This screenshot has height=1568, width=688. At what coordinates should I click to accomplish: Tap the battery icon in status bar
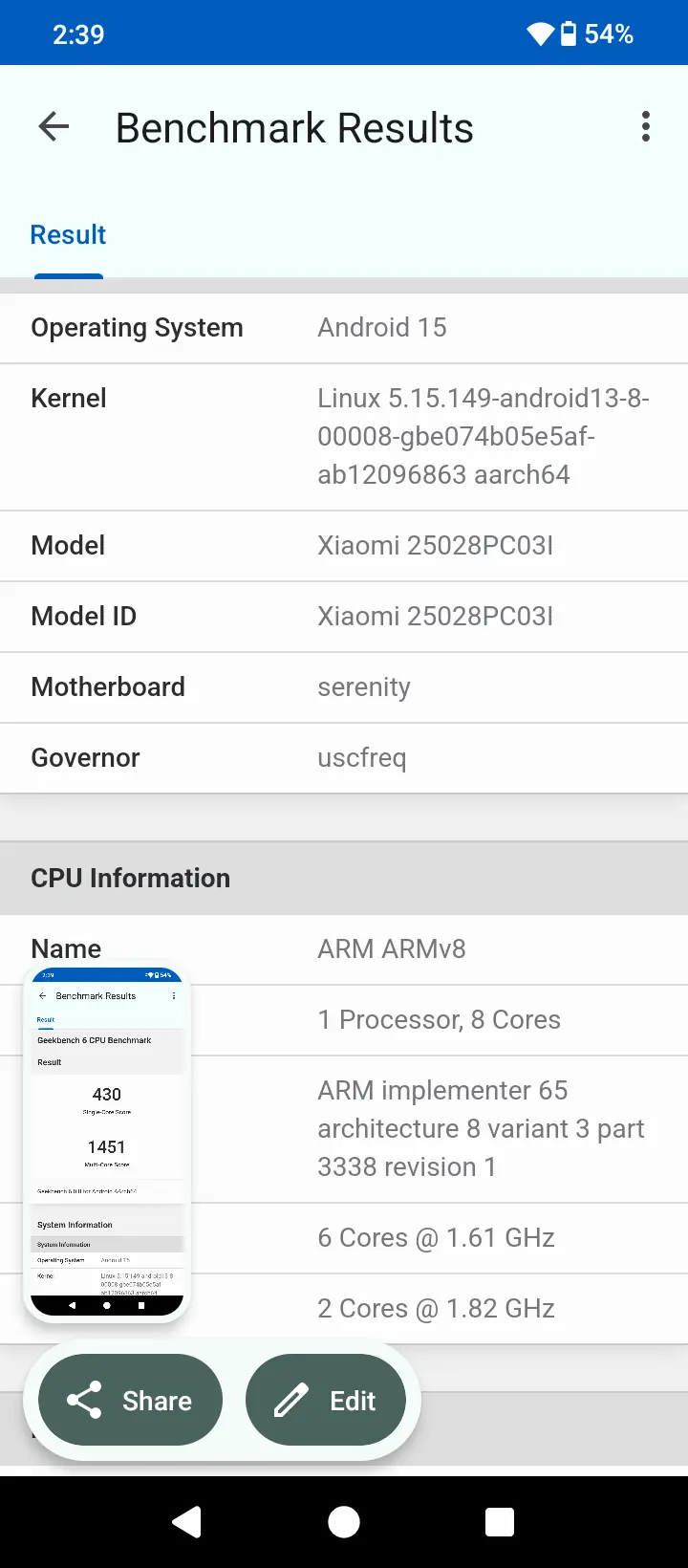[x=569, y=34]
